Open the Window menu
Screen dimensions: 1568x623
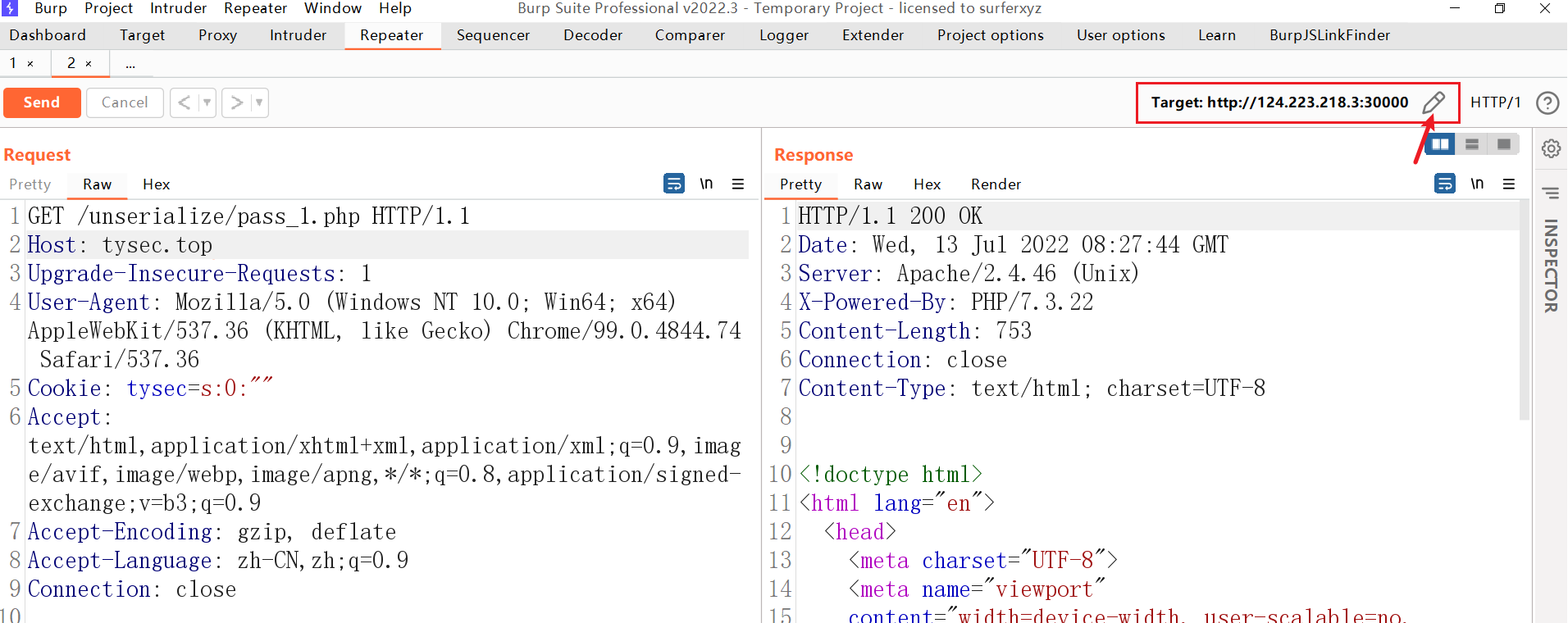[x=332, y=8]
